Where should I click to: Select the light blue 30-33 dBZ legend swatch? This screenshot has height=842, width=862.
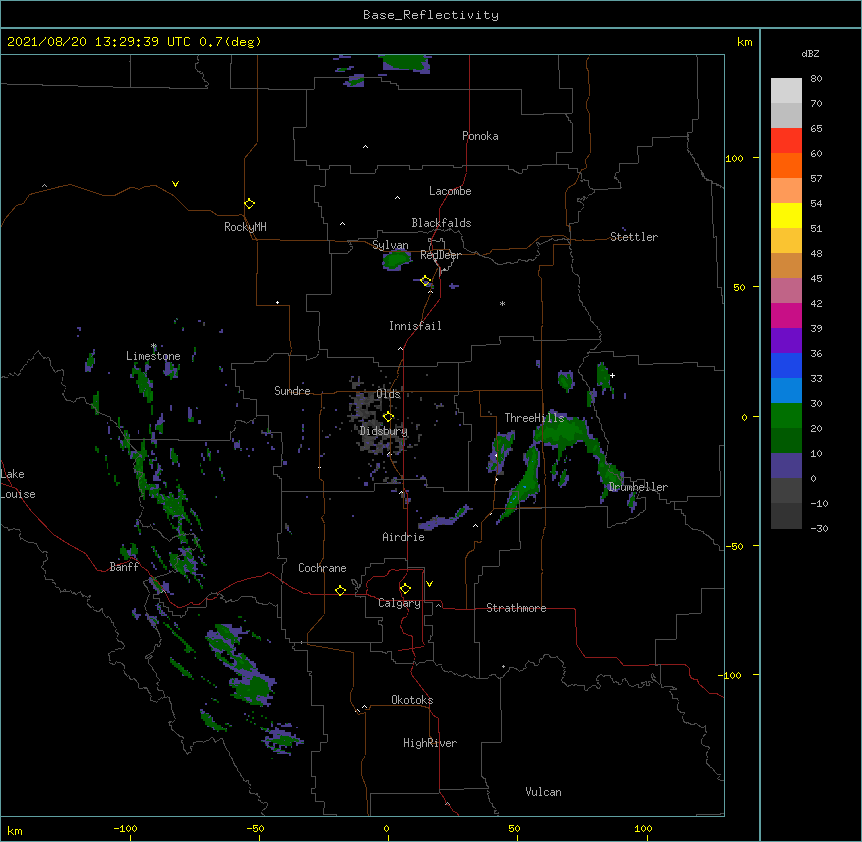[786, 391]
